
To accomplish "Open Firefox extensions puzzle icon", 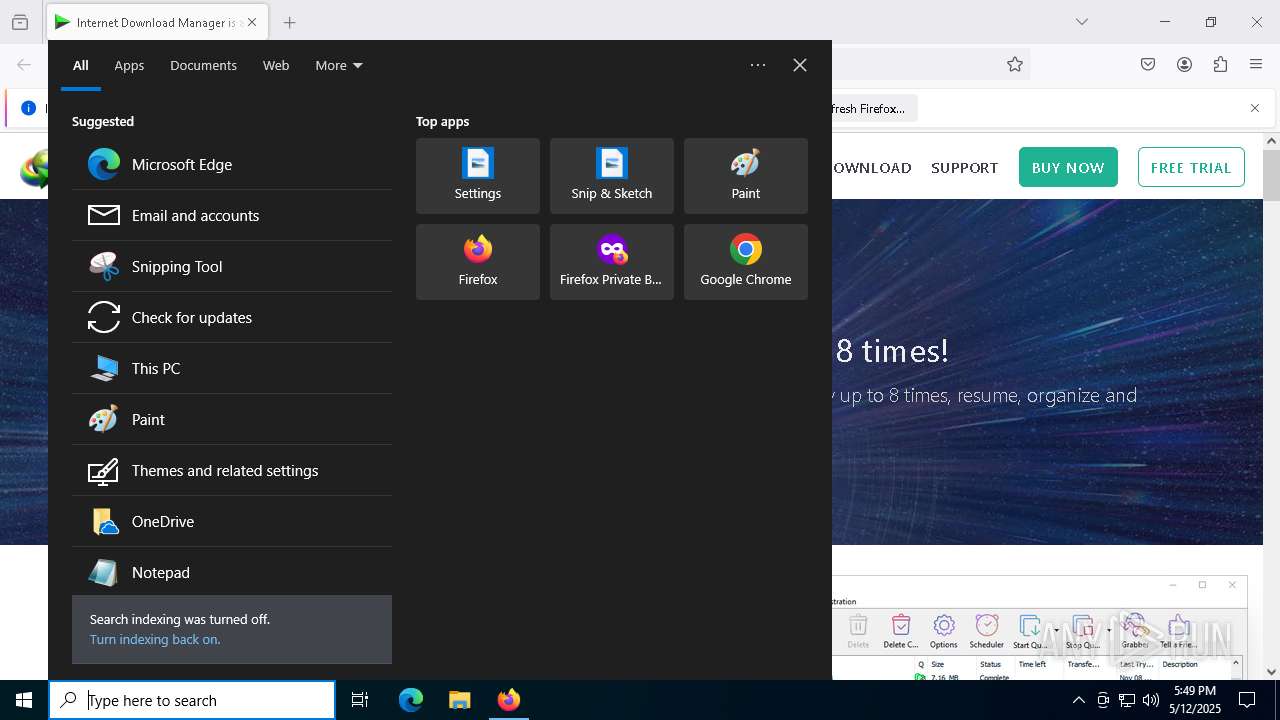I will (x=1220, y=65).
